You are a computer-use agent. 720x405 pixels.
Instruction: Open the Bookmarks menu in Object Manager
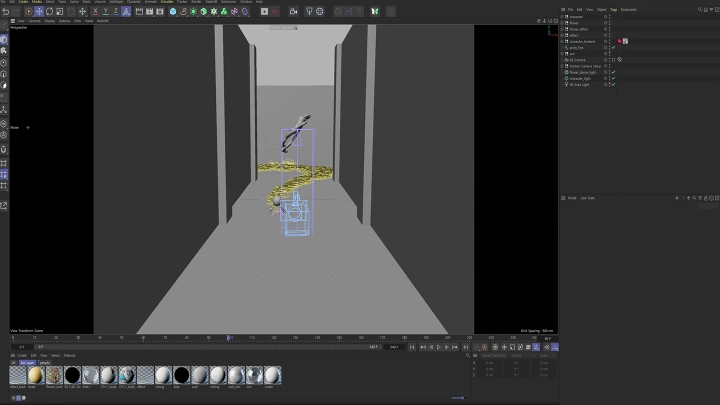click(x=629, y=9)
